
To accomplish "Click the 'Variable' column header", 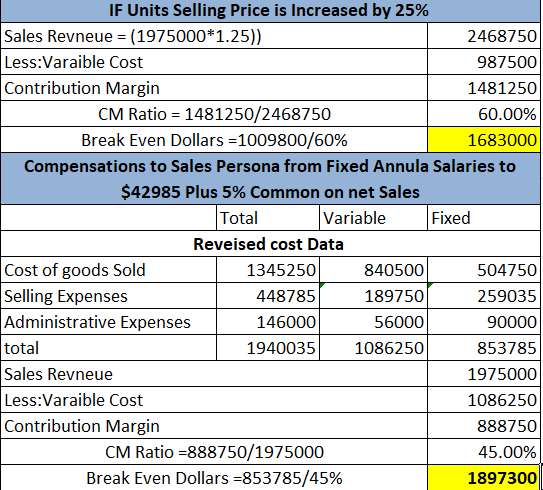I will (x=373, y=218).
